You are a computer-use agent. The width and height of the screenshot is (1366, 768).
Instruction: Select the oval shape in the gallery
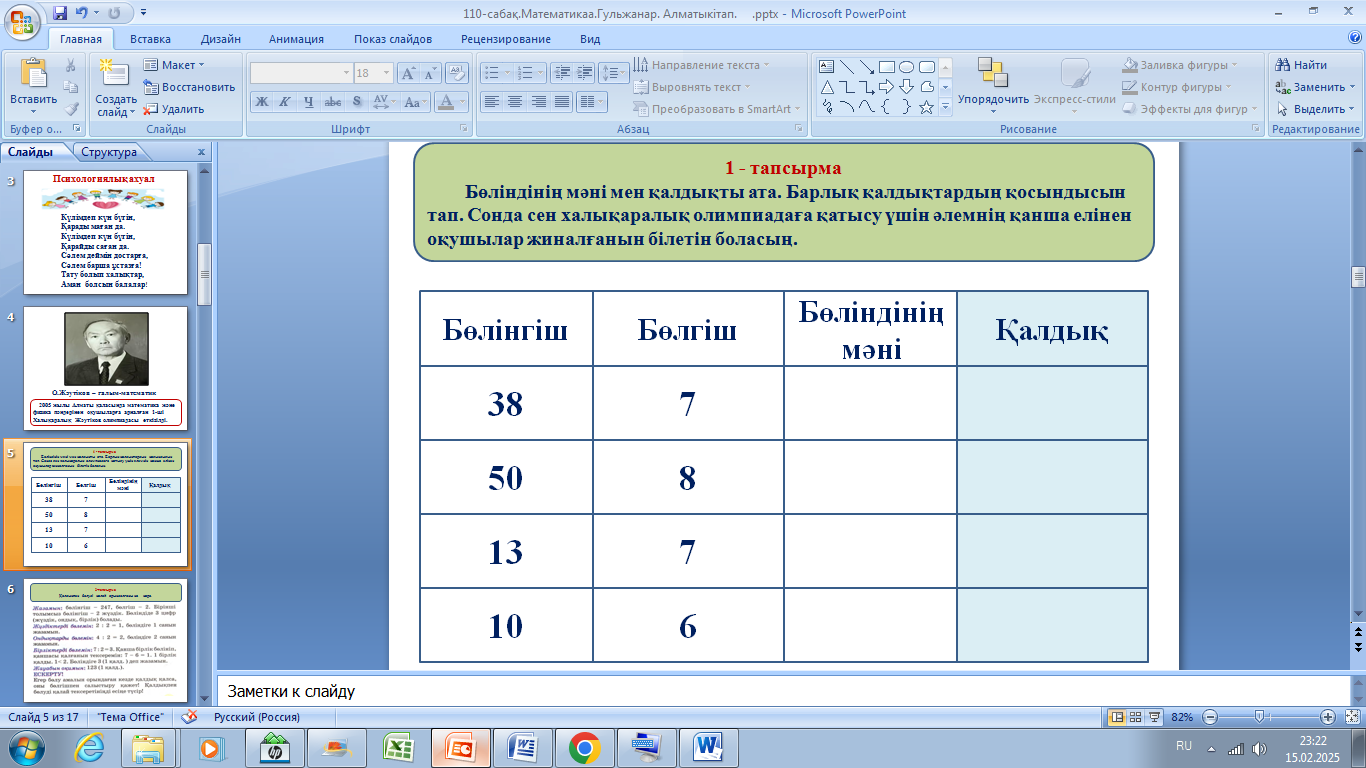907,67
